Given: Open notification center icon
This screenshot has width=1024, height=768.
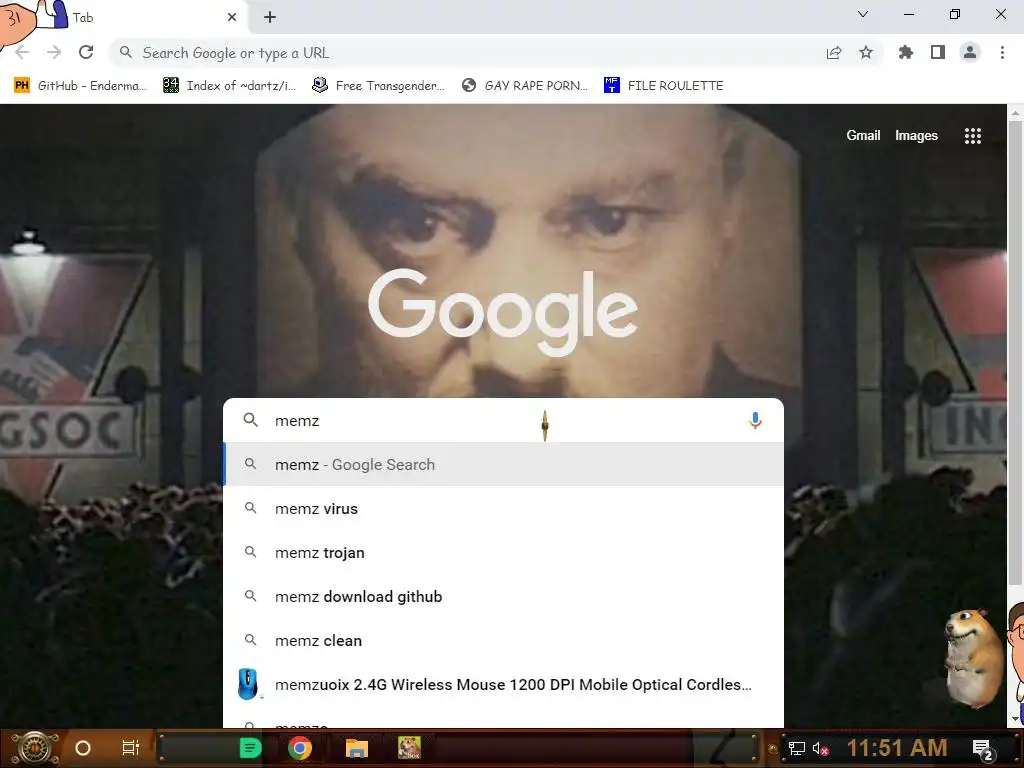Looking at the screenshot, I should (983, 749).
